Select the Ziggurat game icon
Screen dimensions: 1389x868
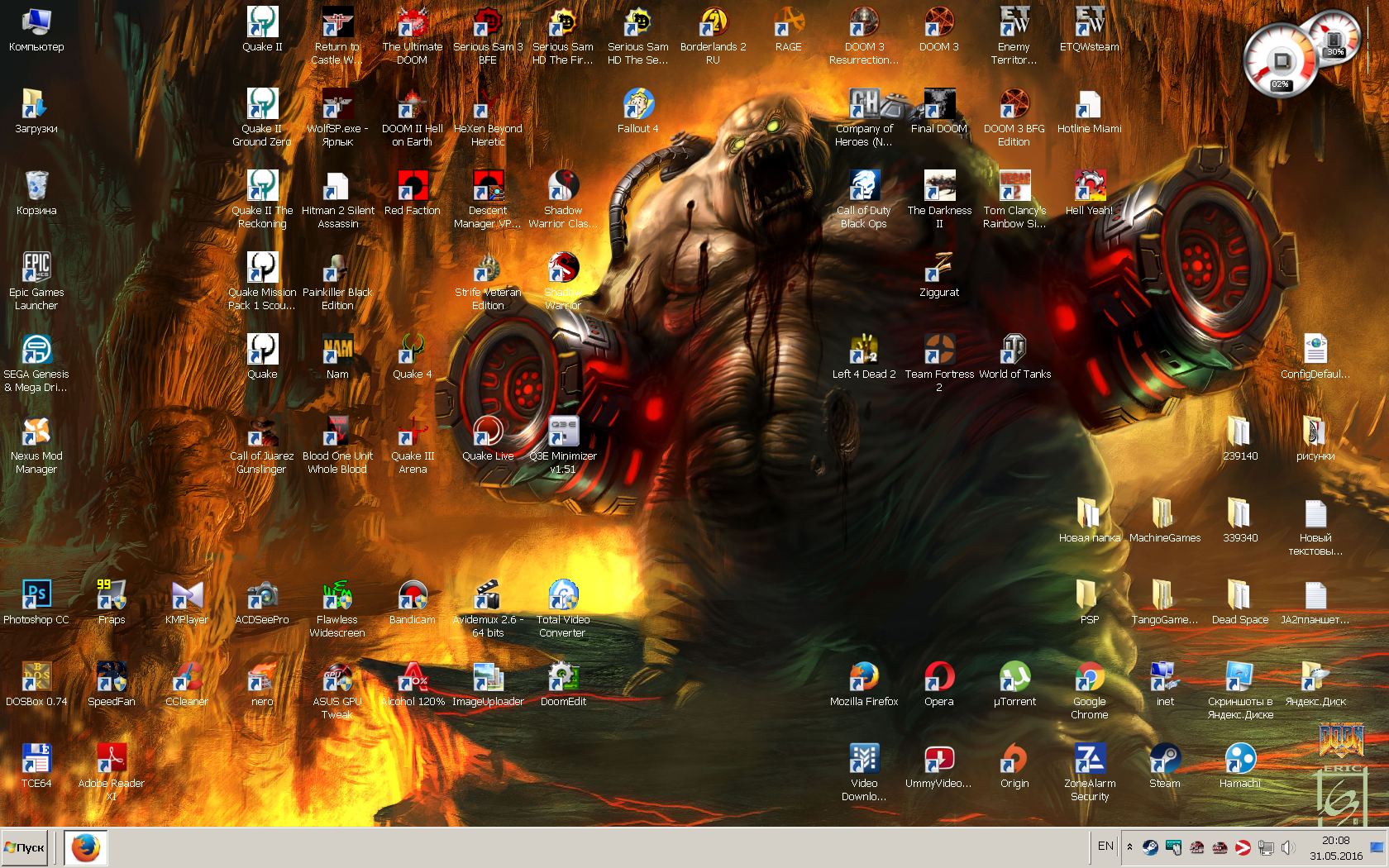[x=939, y=274]
